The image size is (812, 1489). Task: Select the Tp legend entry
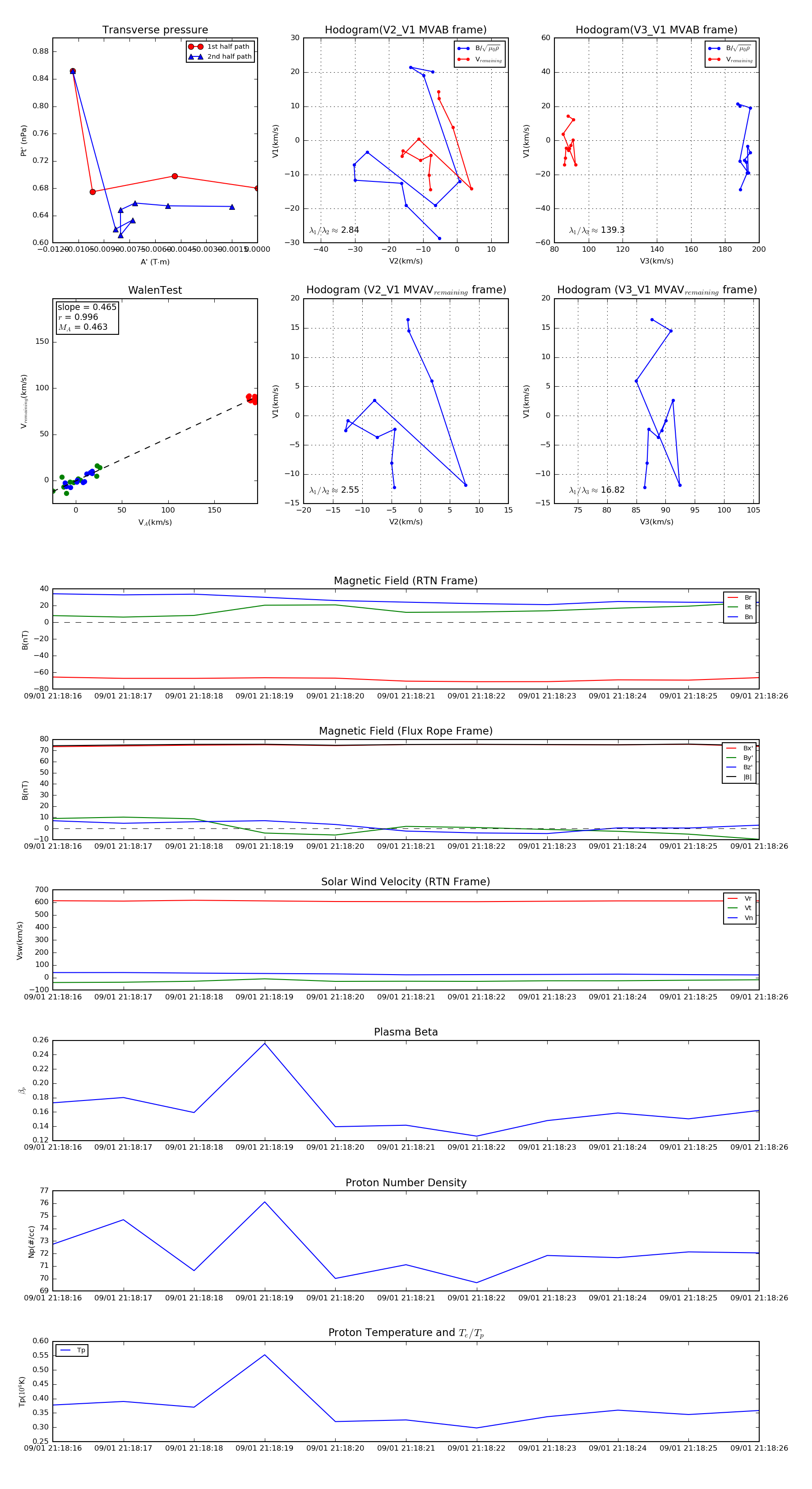pos(73,1350)
